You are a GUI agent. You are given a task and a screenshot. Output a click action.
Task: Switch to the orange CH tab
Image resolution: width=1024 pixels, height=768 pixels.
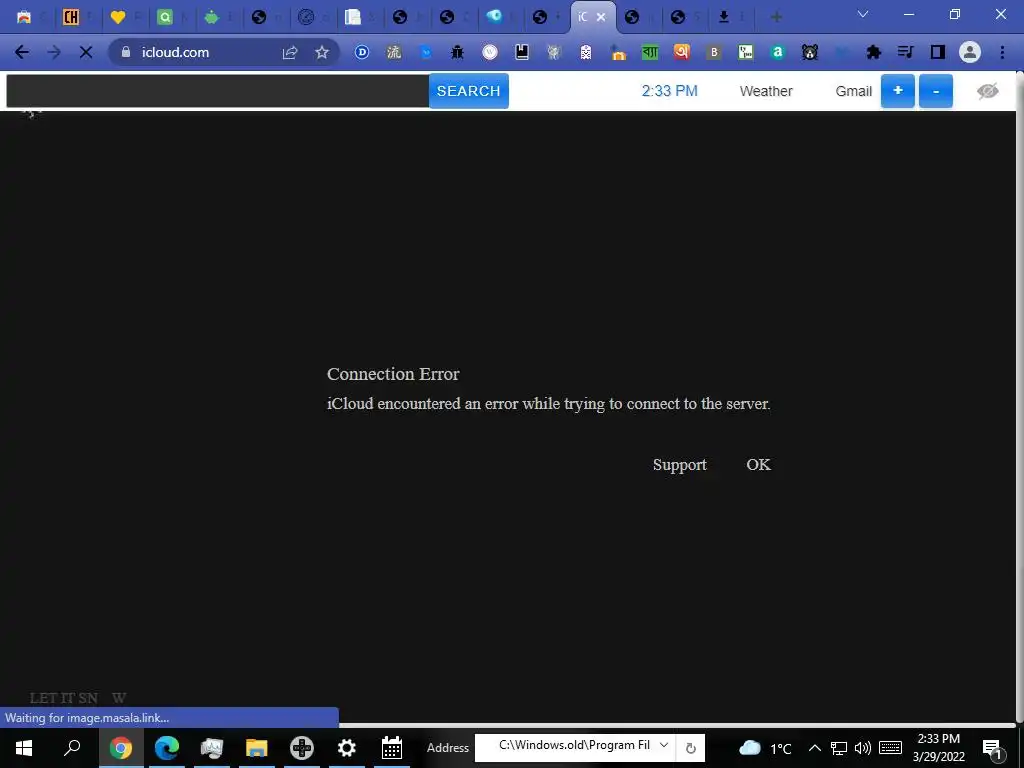coord(71,17)
